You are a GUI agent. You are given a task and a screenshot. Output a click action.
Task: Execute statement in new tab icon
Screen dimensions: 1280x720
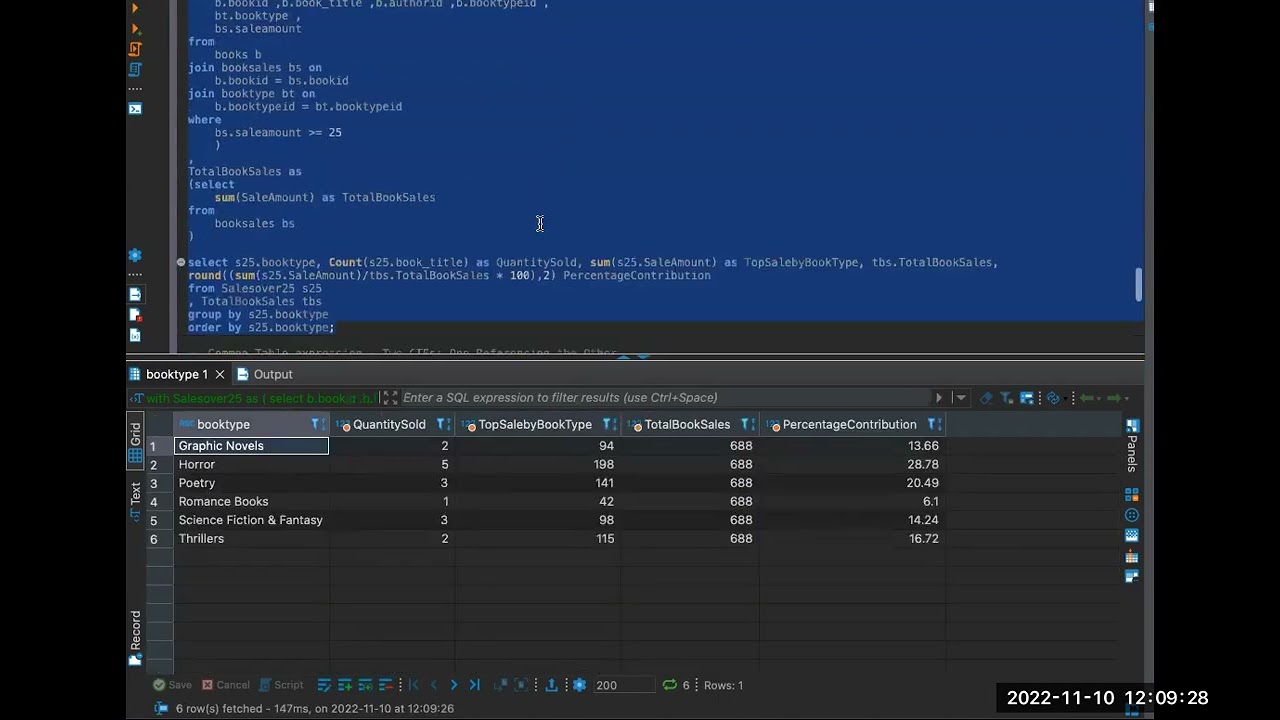(135, 29)
